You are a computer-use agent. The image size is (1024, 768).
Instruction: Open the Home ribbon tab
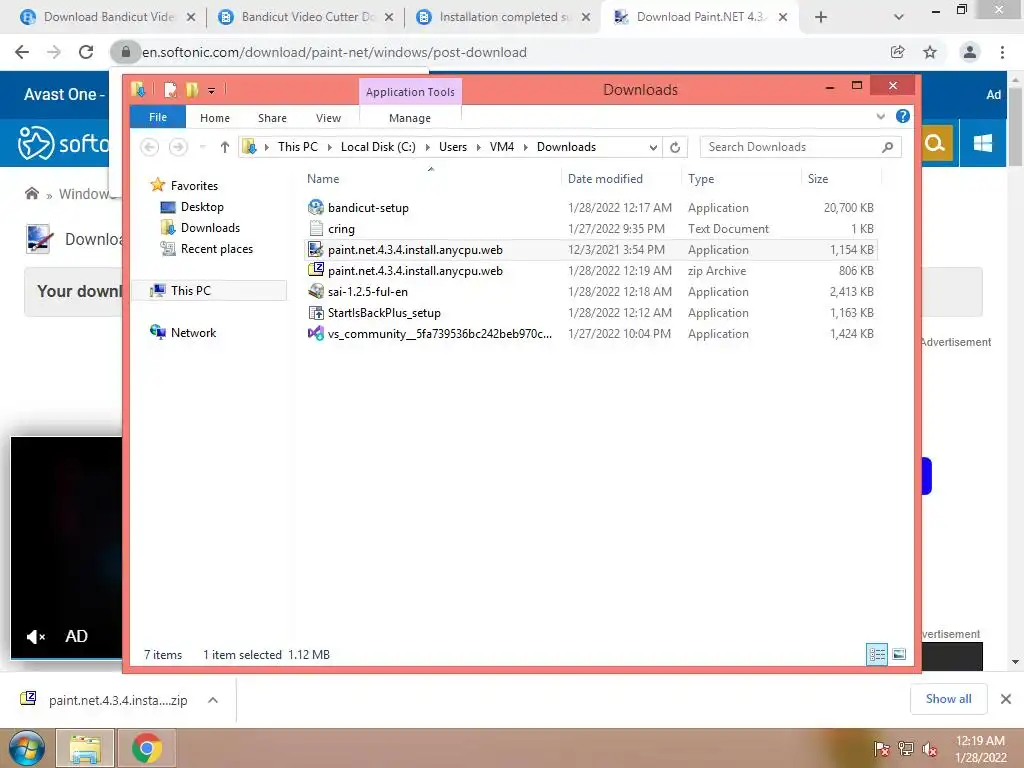pos(215,118)
